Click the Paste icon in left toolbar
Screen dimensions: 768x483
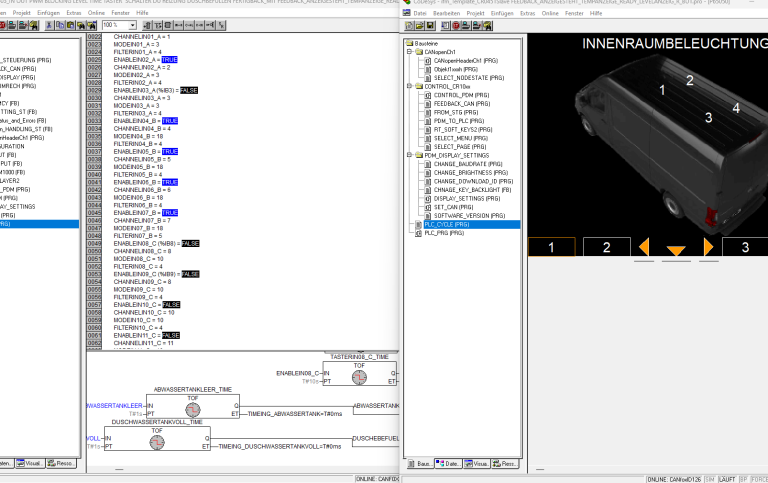point(71,25)
